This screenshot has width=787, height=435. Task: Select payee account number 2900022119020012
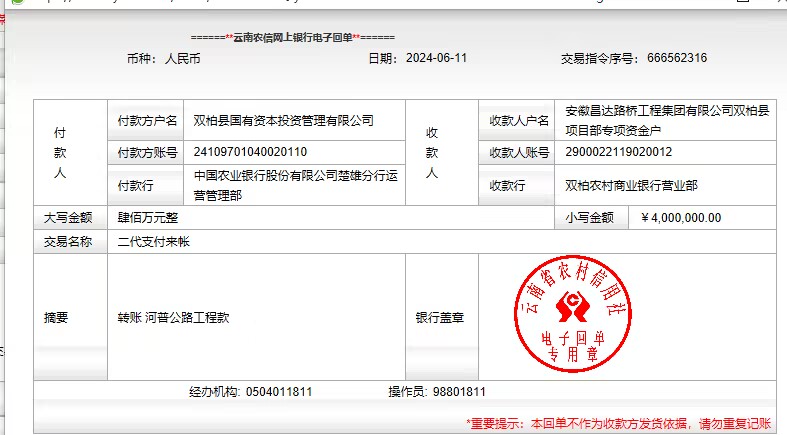tap(618, 153)
